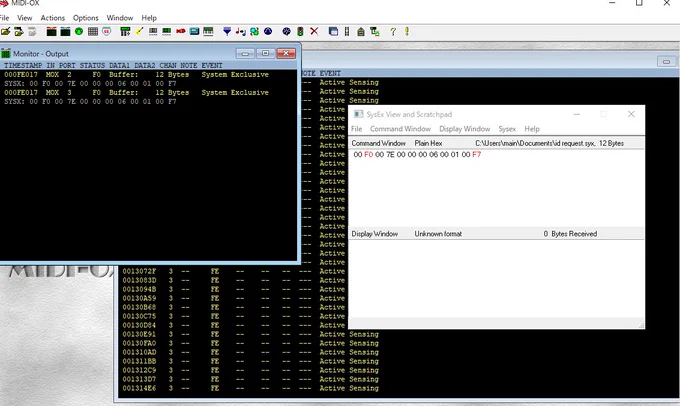Click the timestamp row 0013072F
680x406 pixels.
(x=139, y=272)
